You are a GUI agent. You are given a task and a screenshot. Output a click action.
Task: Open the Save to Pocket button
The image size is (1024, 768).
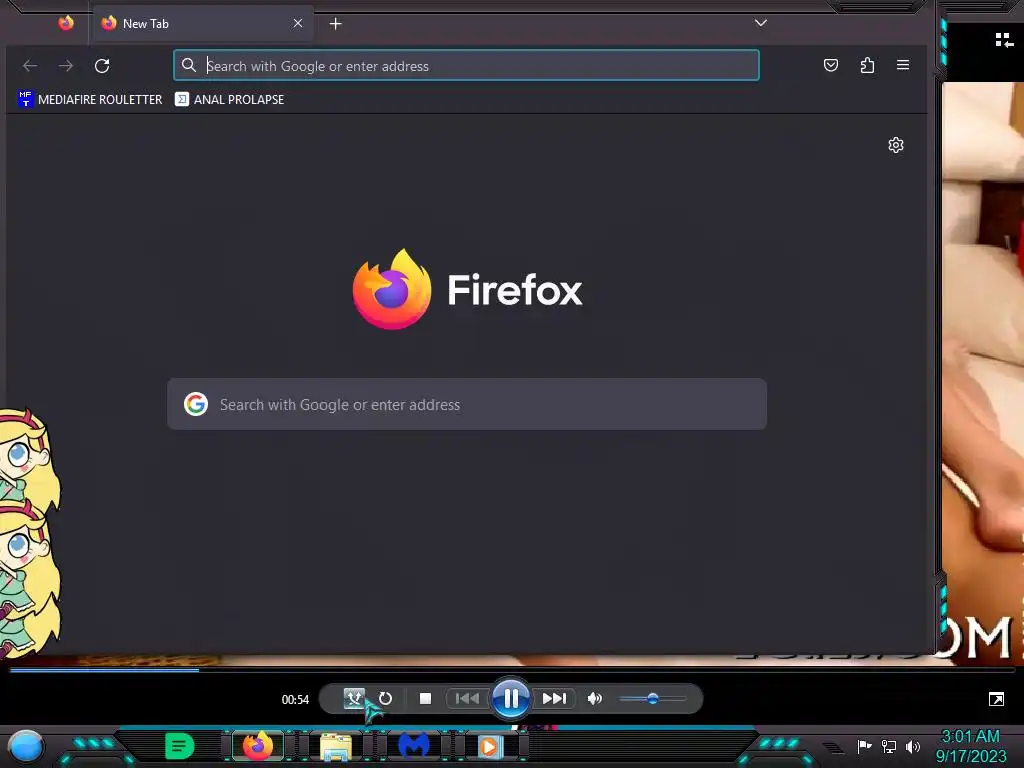tap(831, 65)
